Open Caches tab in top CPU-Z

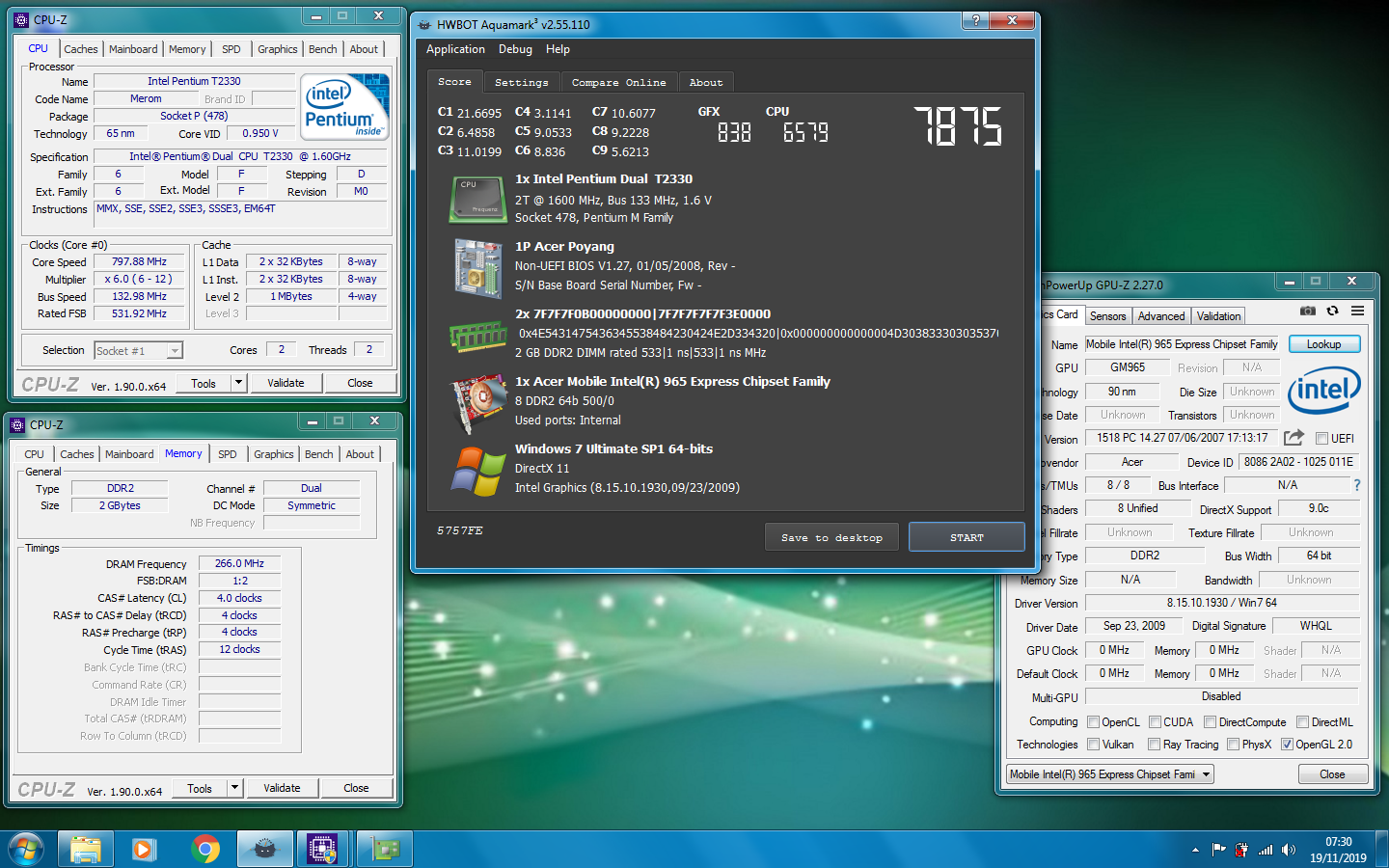tap(81, 49)
